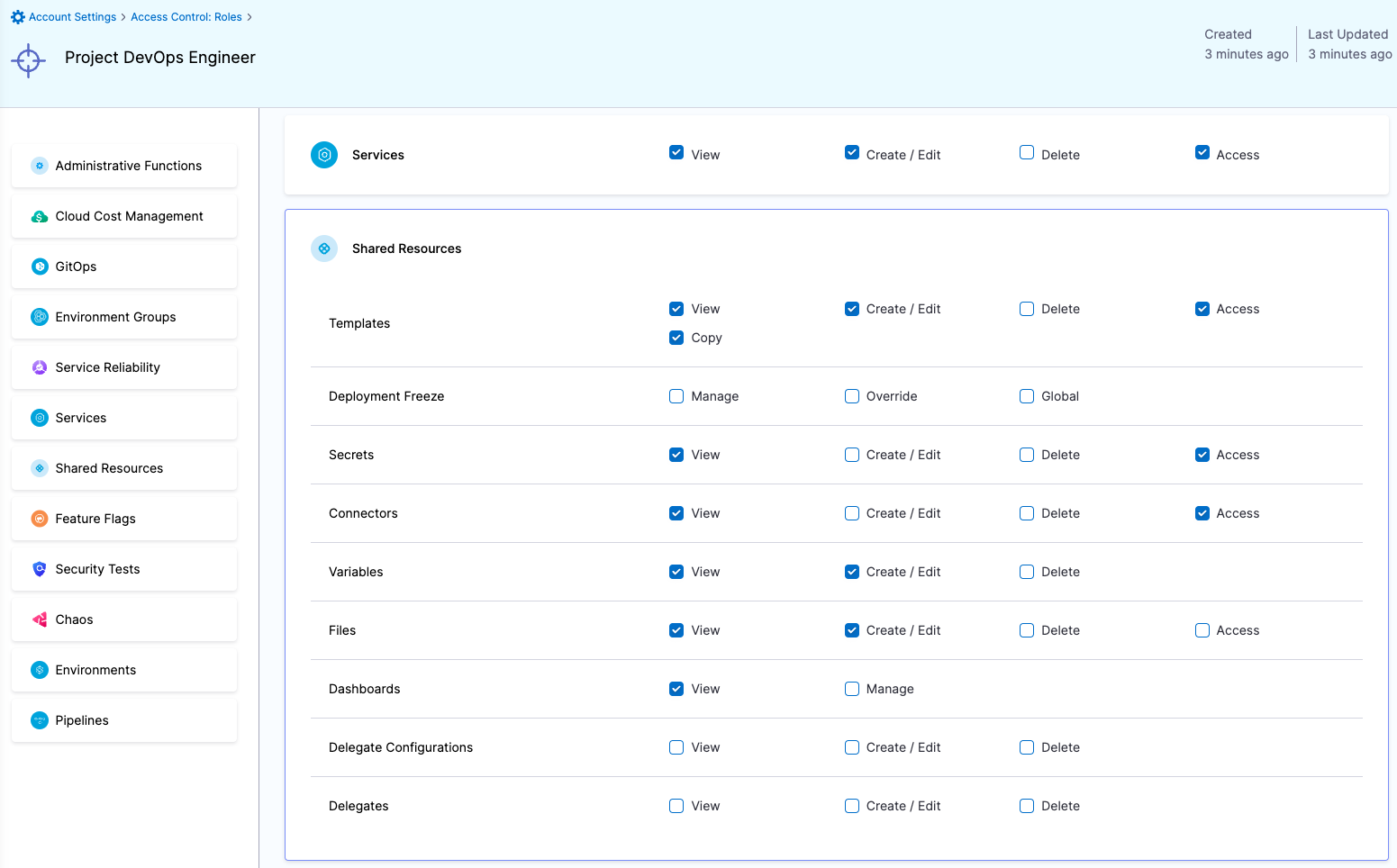This screenshot has height=868, width=1397.
Task: Select the Environment Groups icon
Action: [x=39, y=316]
